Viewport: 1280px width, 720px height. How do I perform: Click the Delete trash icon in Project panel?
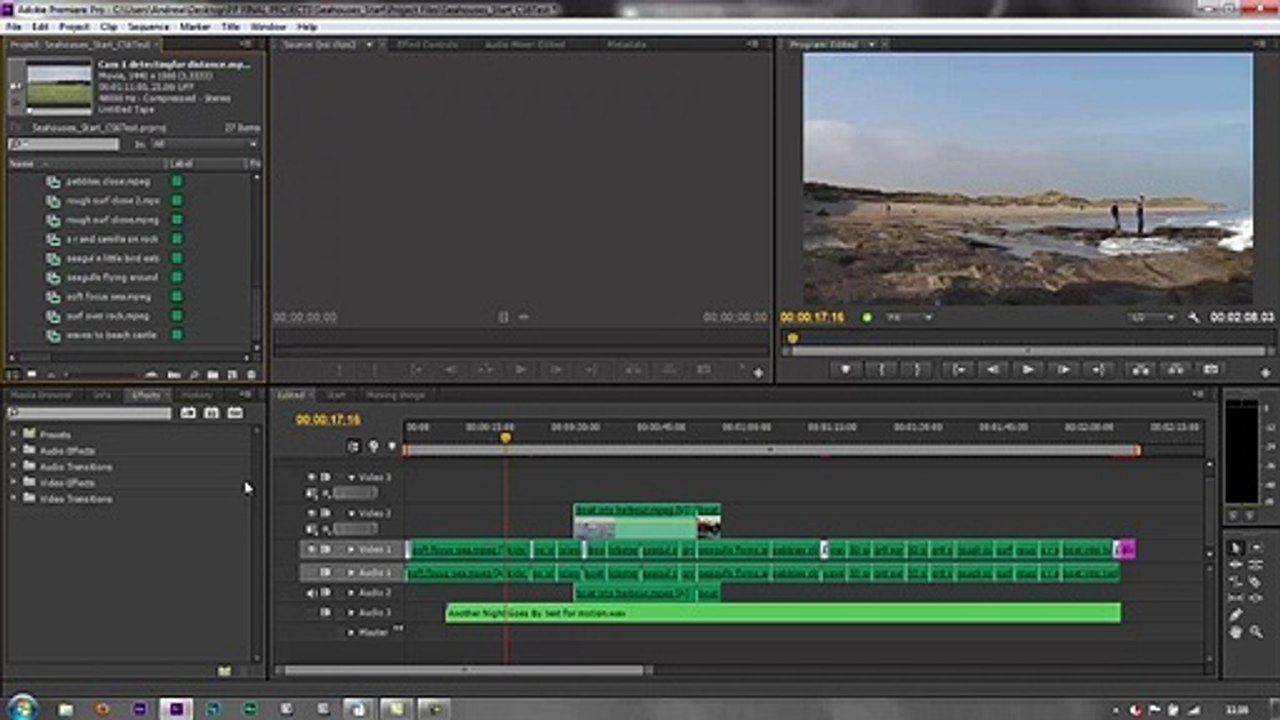[x=250, y=375]
